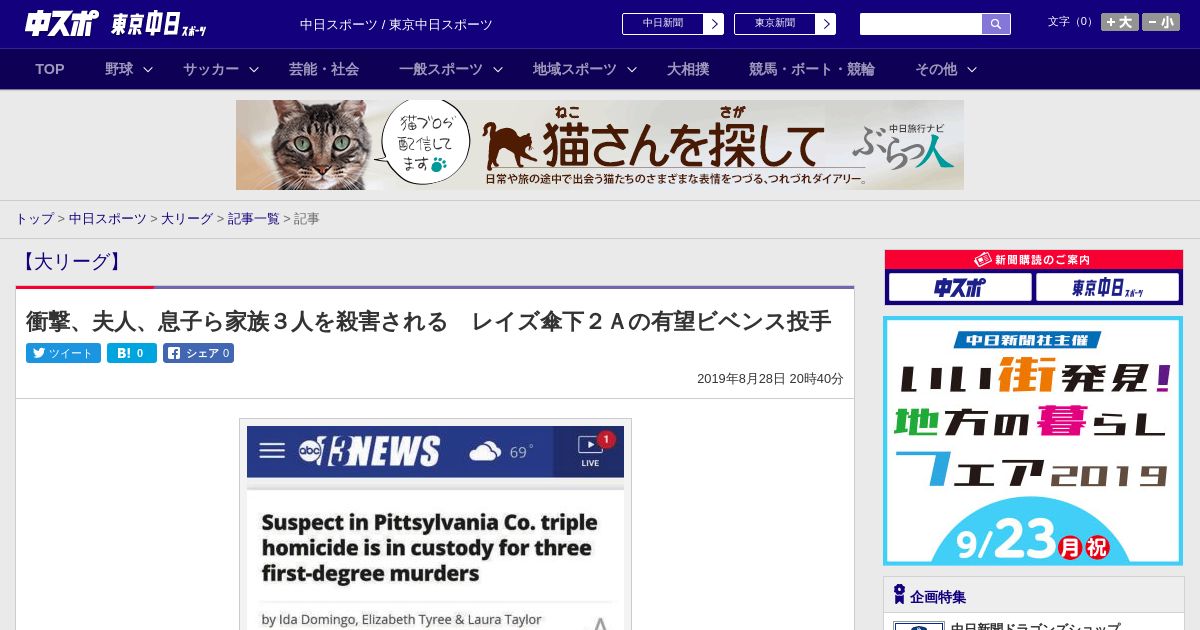Click the 【大リーグ】 section heading

pos(71,262)
